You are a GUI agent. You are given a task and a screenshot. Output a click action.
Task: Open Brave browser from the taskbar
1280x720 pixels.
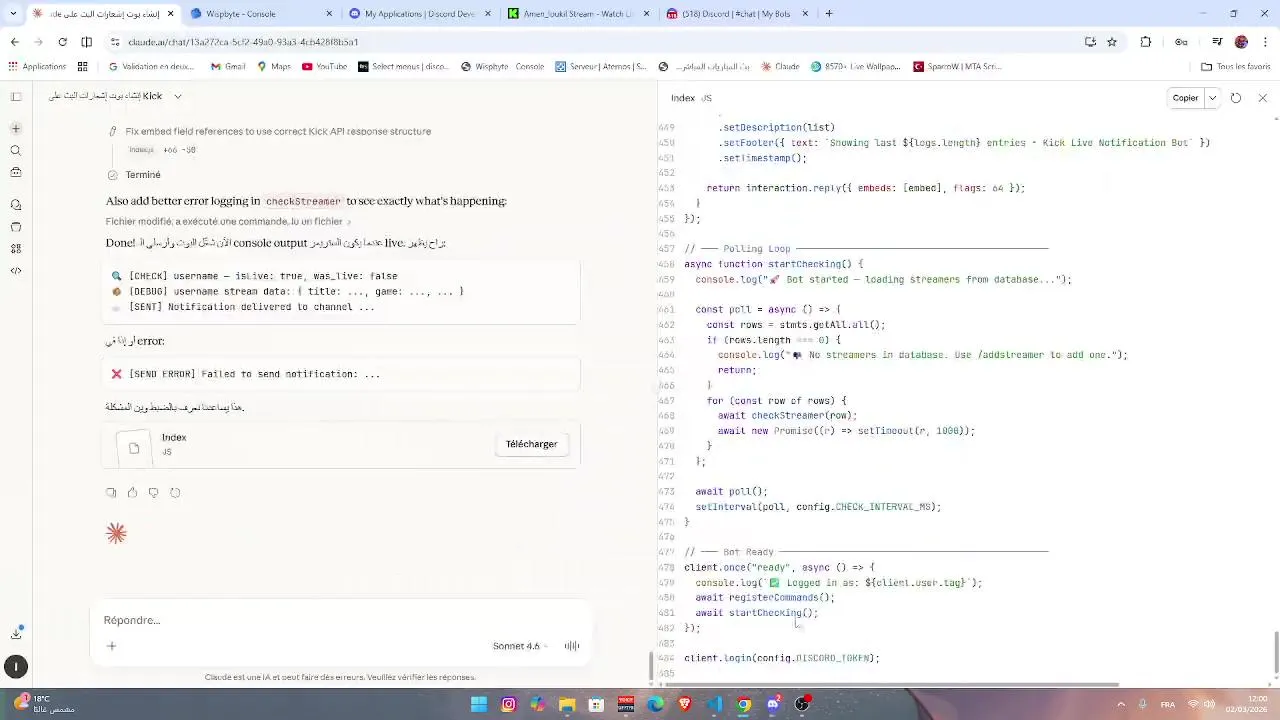[685, 704]
